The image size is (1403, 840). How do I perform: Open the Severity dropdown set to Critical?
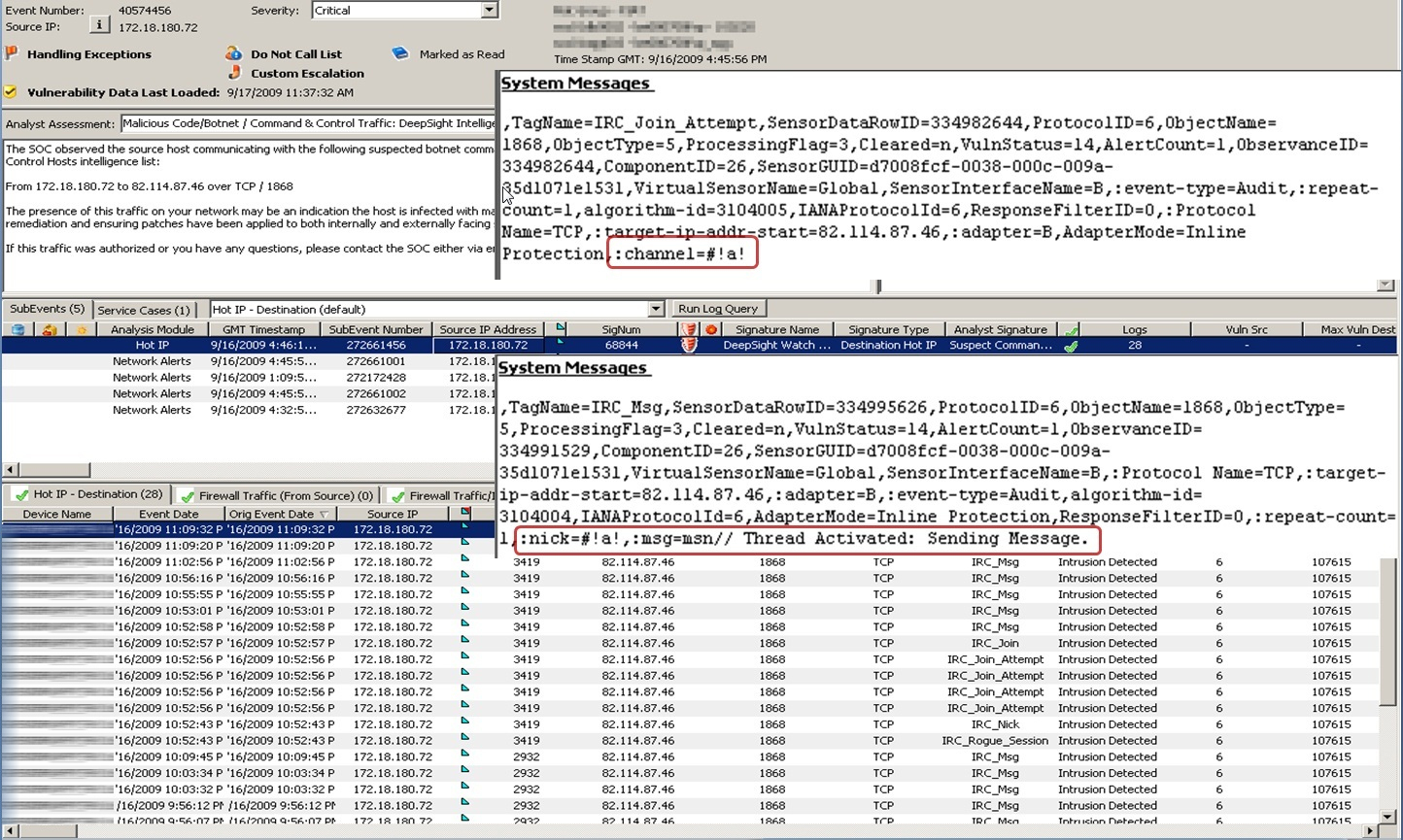click(x=489, y=11)
